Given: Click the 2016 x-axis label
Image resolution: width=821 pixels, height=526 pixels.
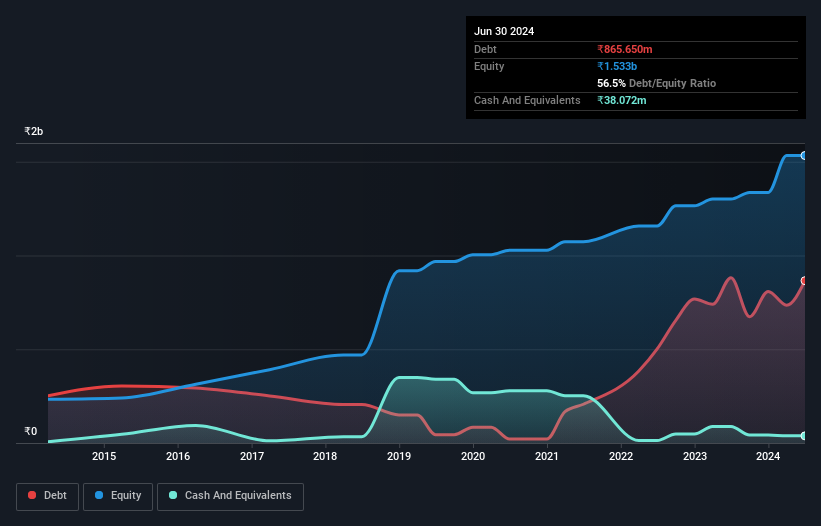Looking at the screenshot, I should coord(178,456).
